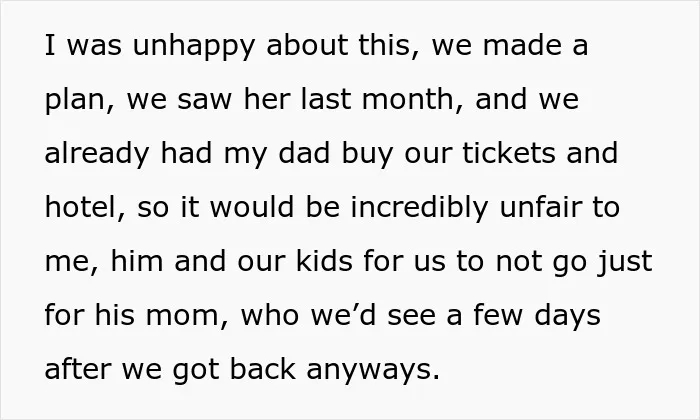The width and height of the screenshot is (700, 420).
Task: Click on the word "dad"
Action: click(x=304, y=152)
